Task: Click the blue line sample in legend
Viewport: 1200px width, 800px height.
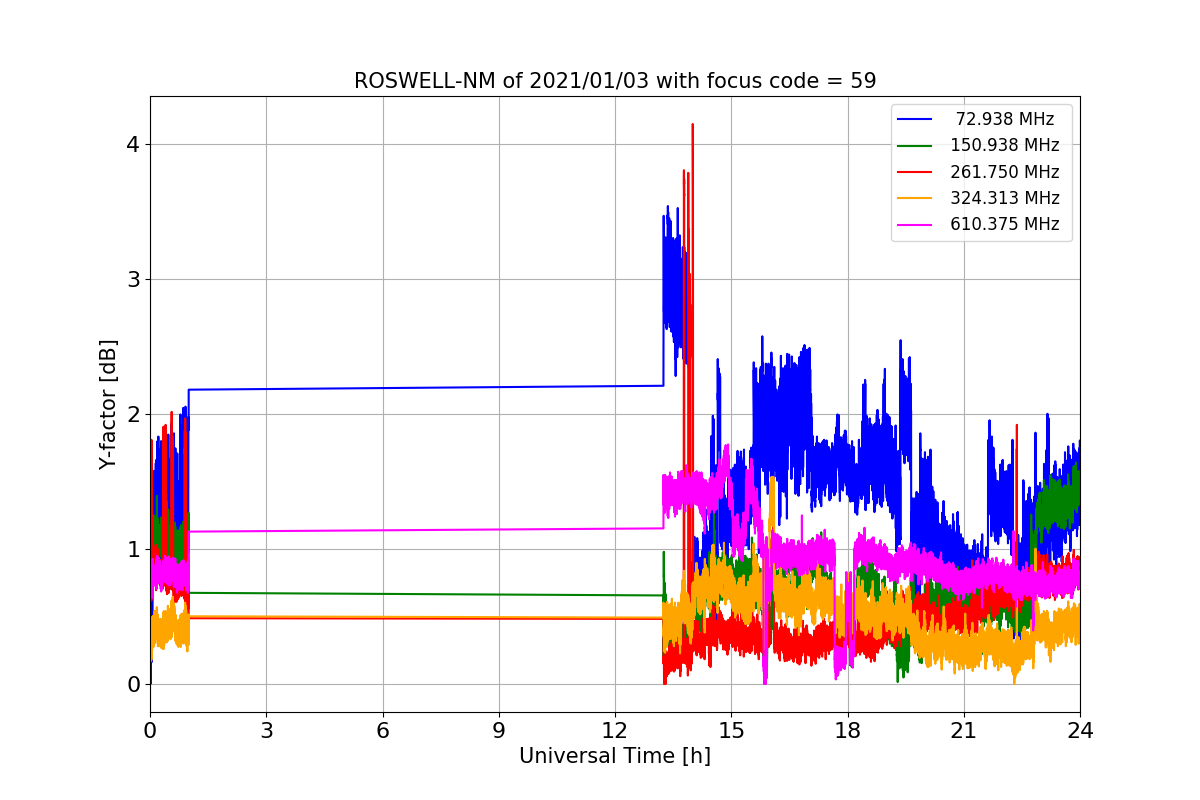Action: (916, 119)
